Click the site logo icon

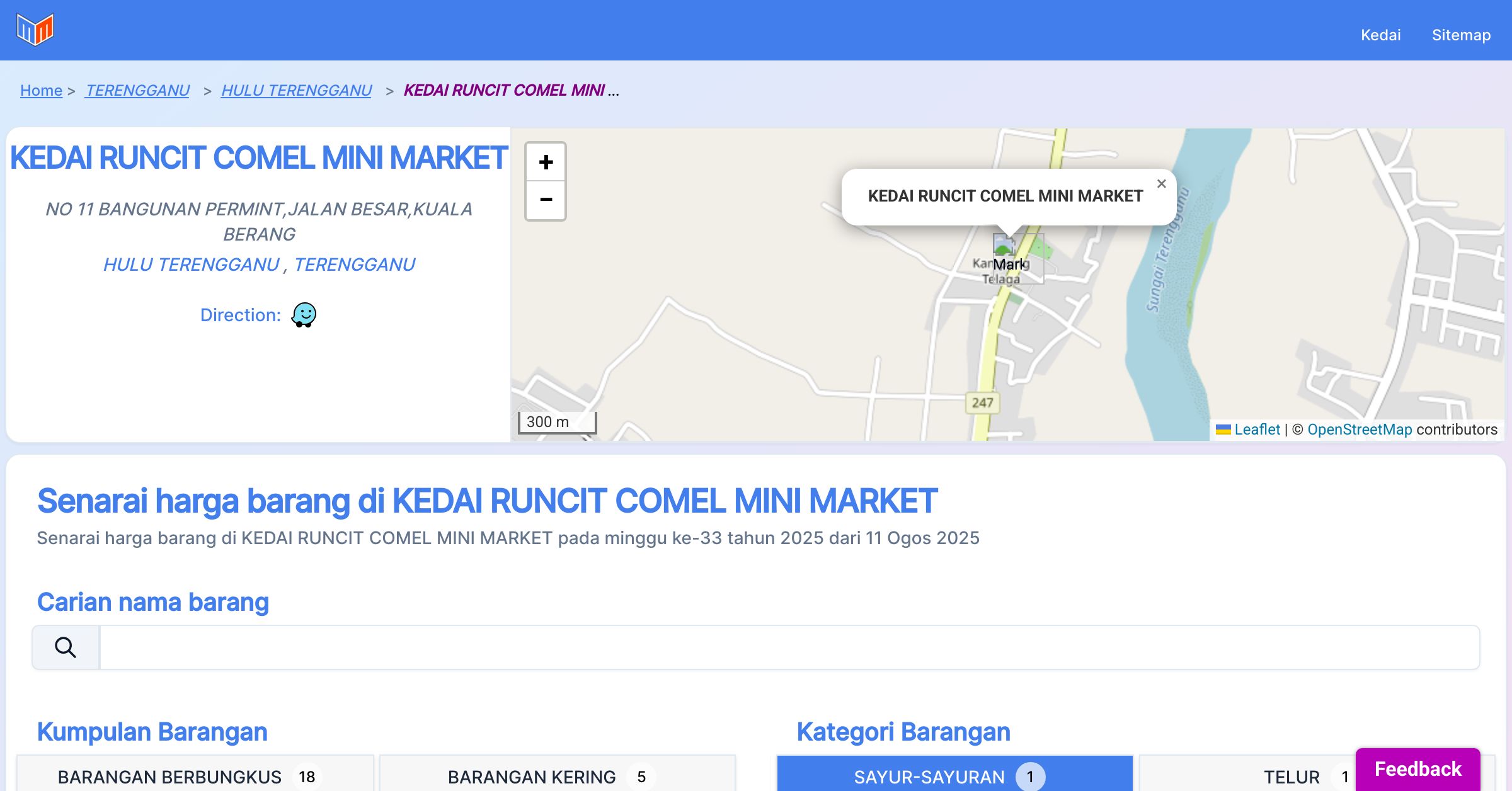[x=35, y=30]
